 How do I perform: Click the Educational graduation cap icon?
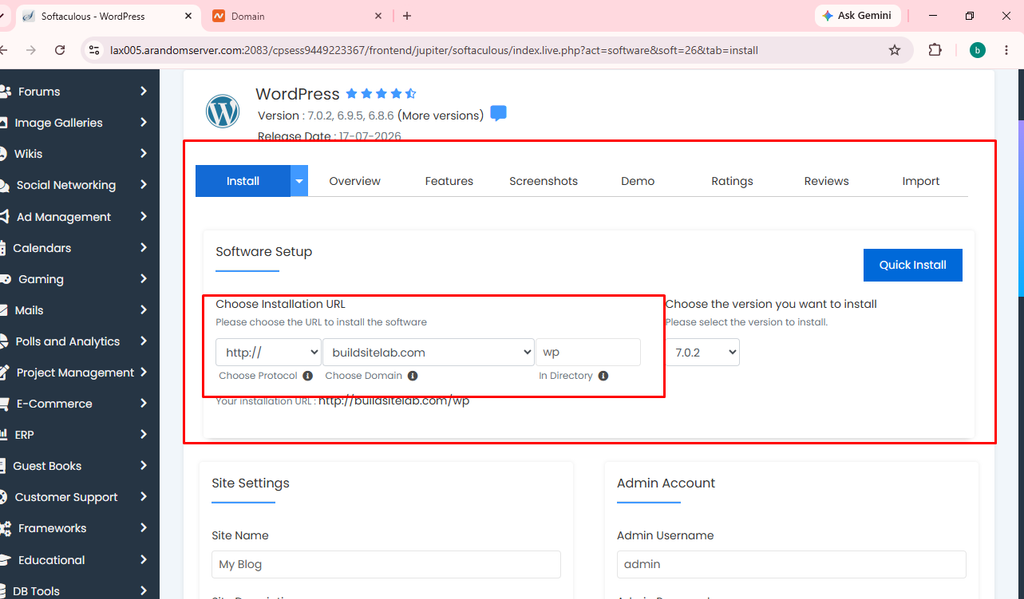[5, 560]
